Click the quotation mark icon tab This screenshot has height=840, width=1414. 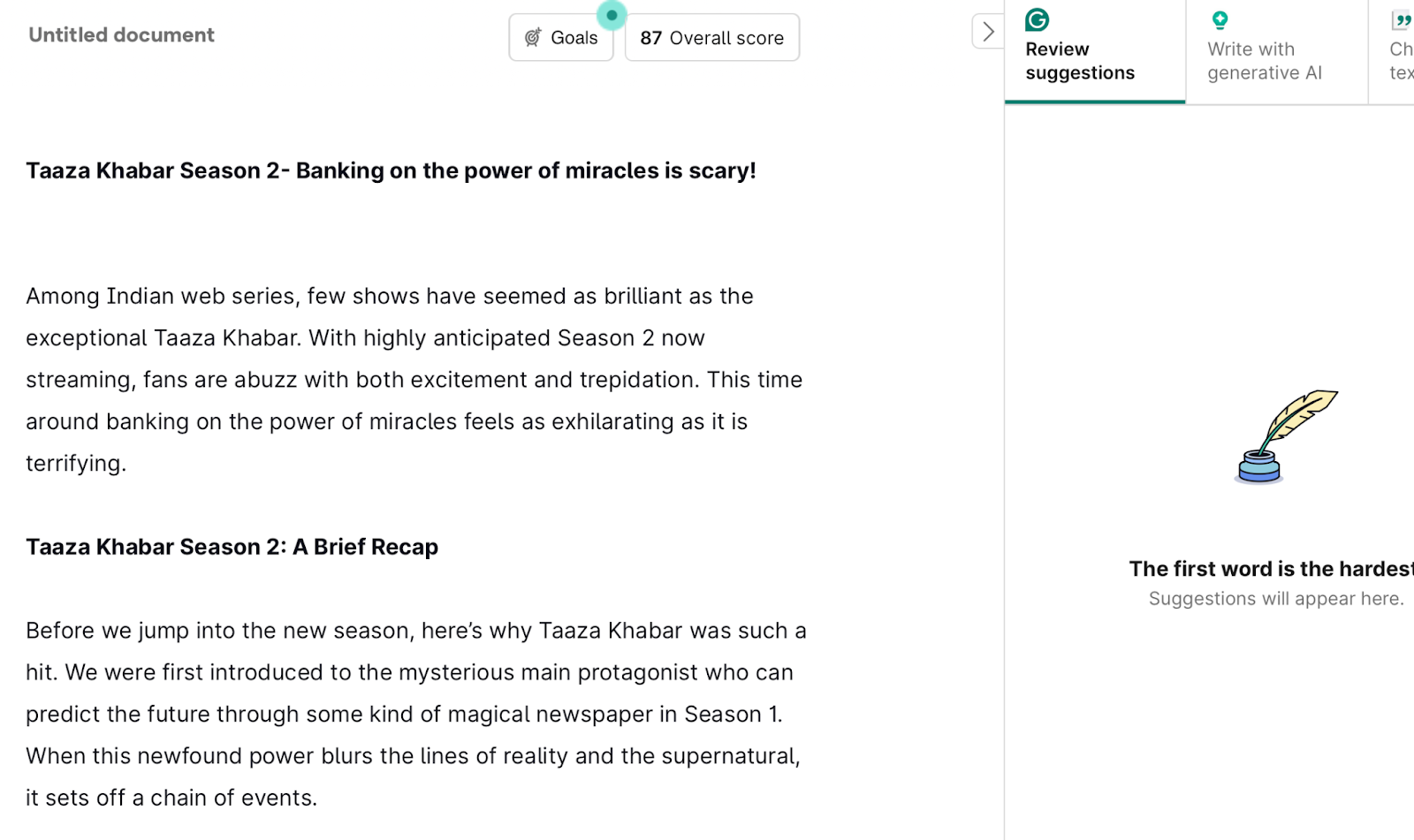(x=1402, y=19)
